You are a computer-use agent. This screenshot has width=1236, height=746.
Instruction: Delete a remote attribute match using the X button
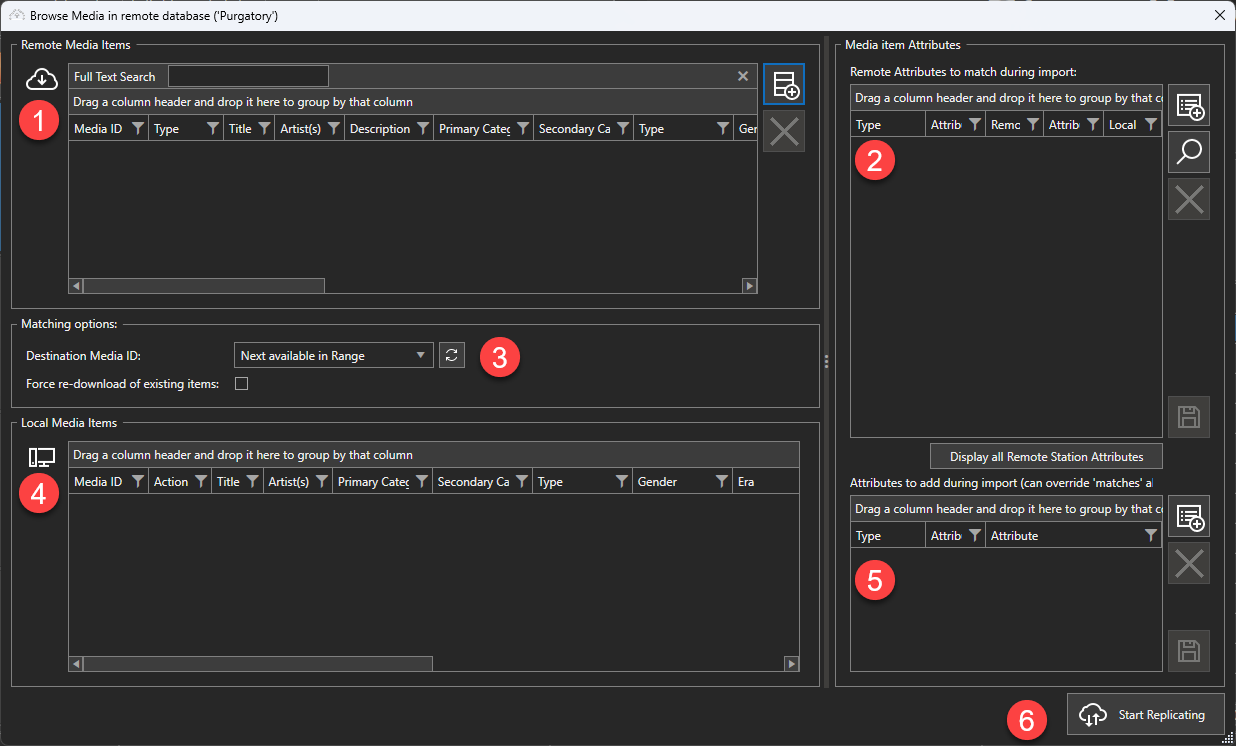coord(1189,199)
